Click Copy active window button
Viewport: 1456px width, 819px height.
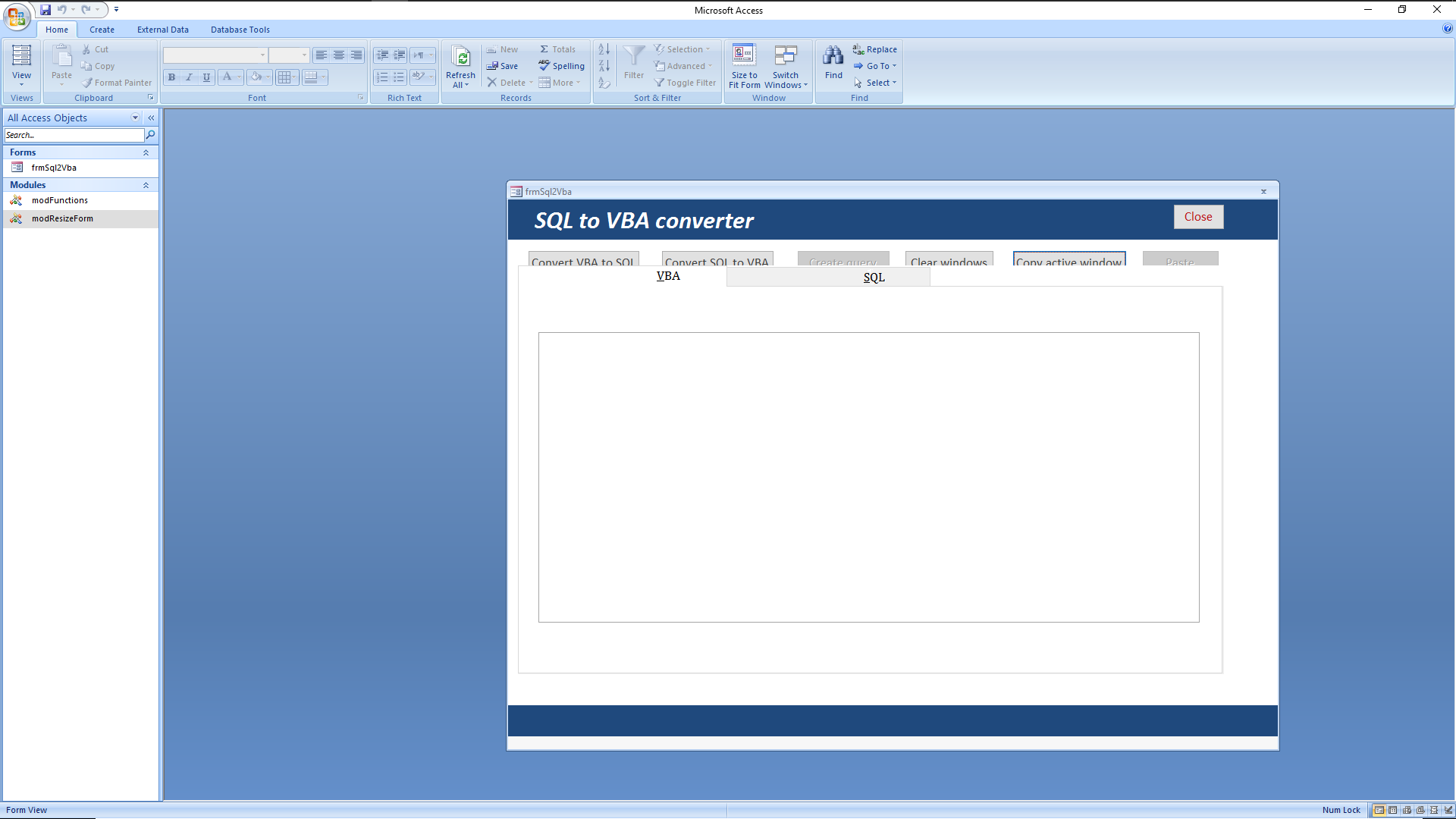(x=1069, y=259)
